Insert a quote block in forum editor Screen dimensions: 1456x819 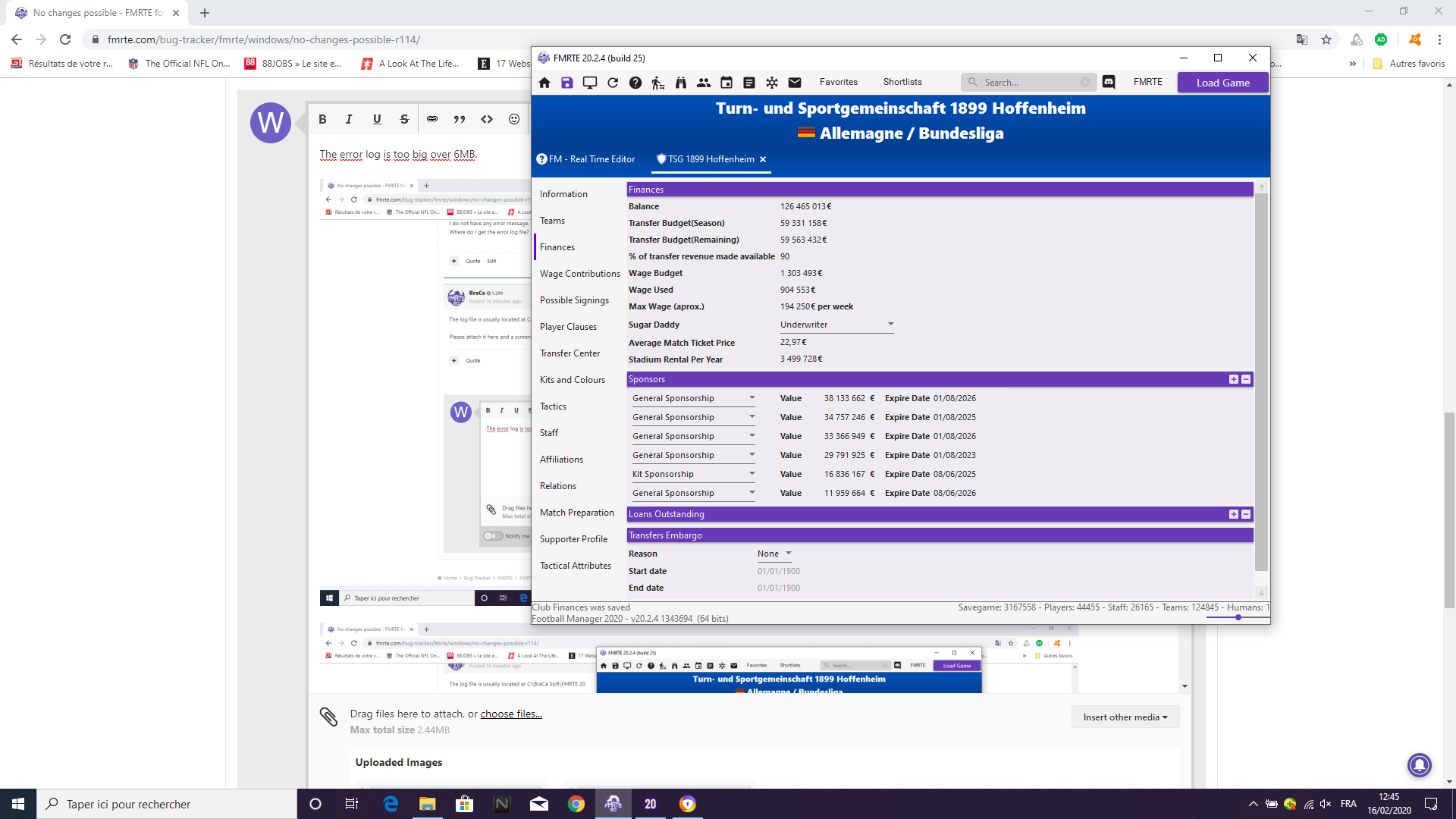pos(460,119)
